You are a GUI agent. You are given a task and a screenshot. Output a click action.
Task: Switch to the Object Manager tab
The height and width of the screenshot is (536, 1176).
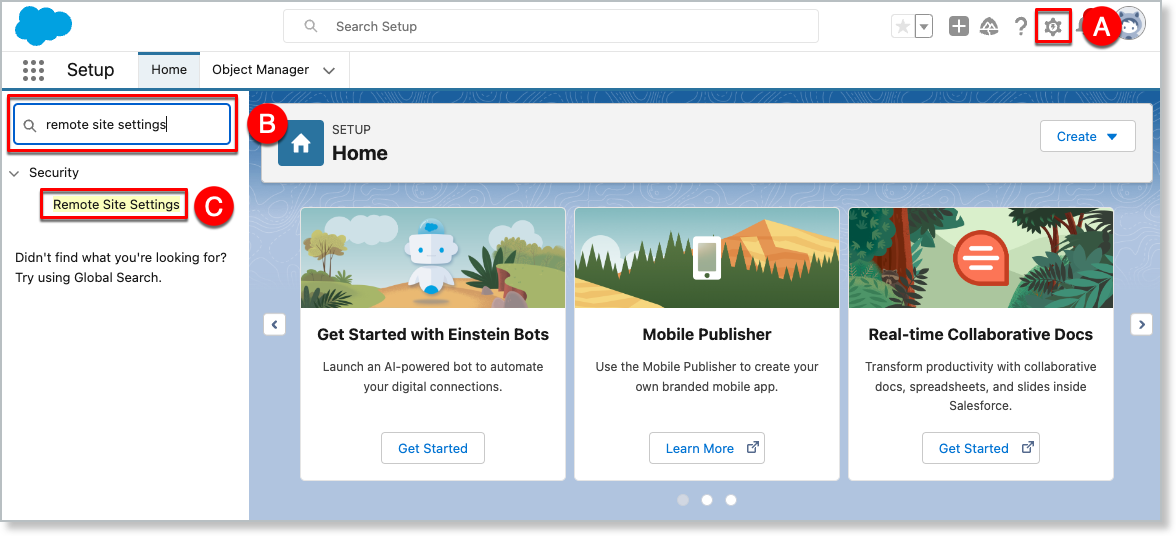260,70
